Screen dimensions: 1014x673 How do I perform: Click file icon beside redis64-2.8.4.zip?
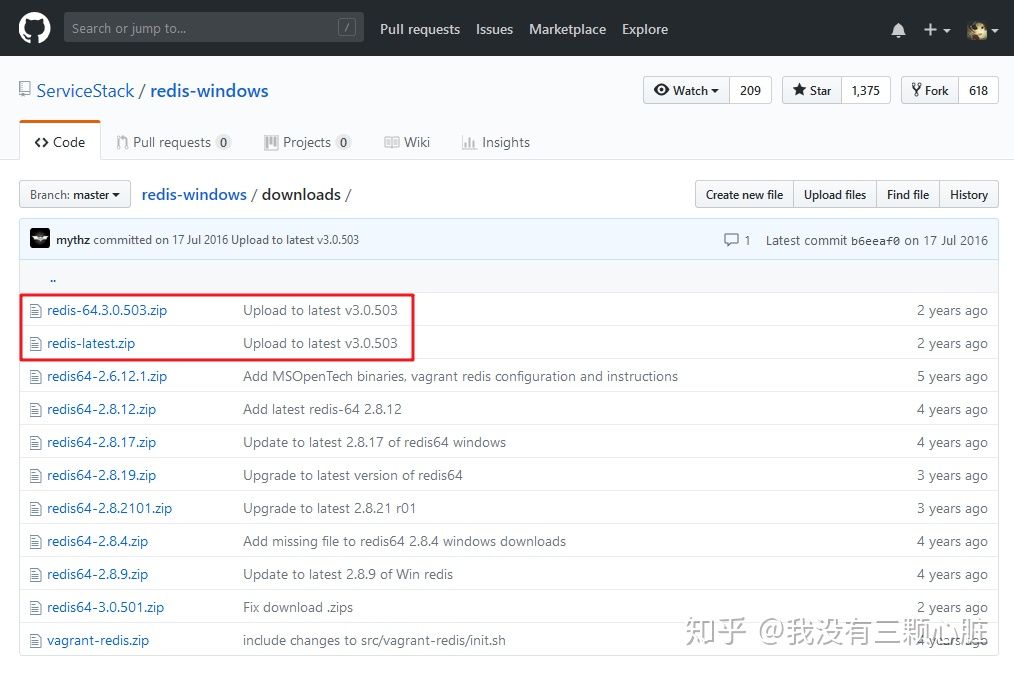click(36, 542)
